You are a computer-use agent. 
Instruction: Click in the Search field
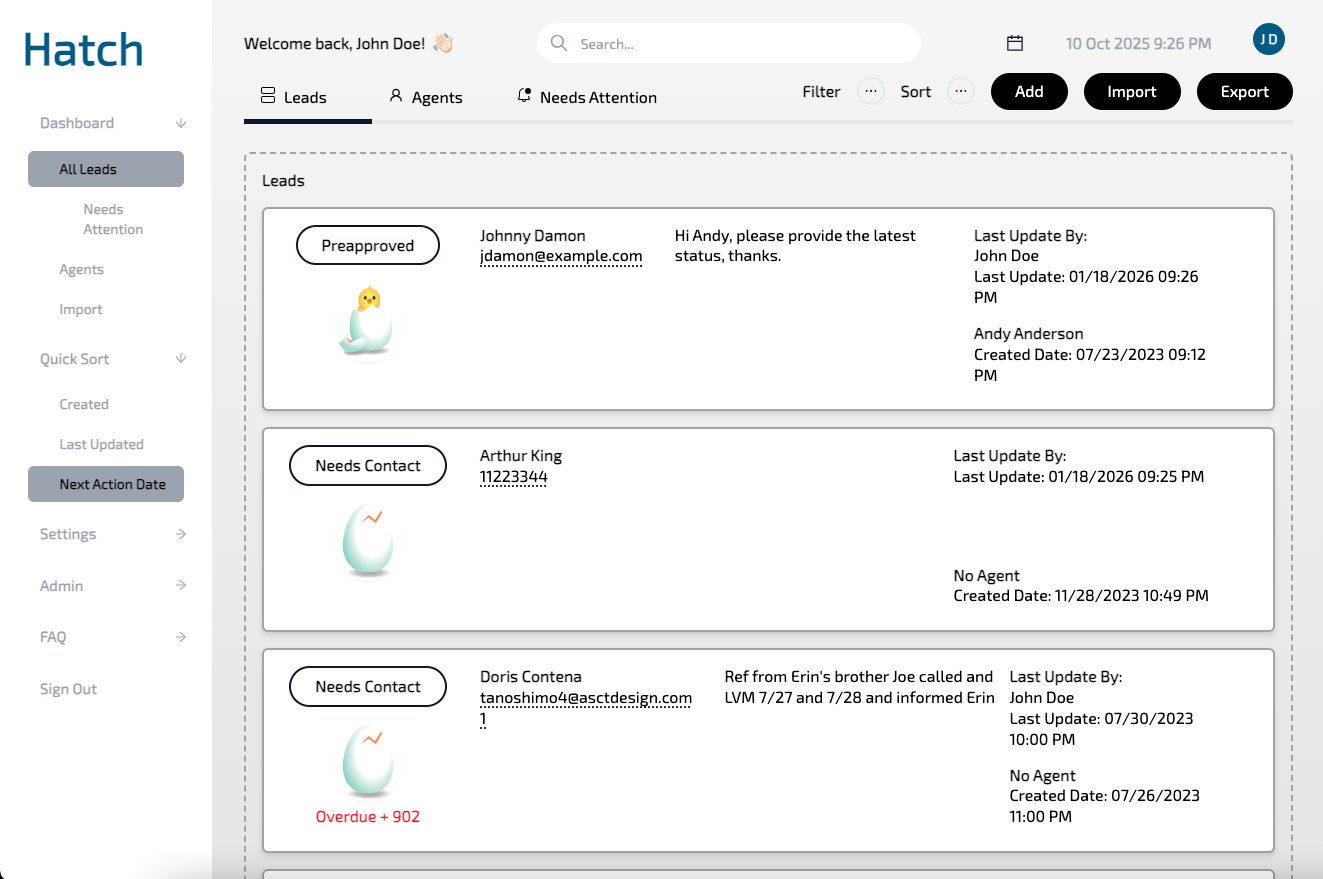coord(740,44)
